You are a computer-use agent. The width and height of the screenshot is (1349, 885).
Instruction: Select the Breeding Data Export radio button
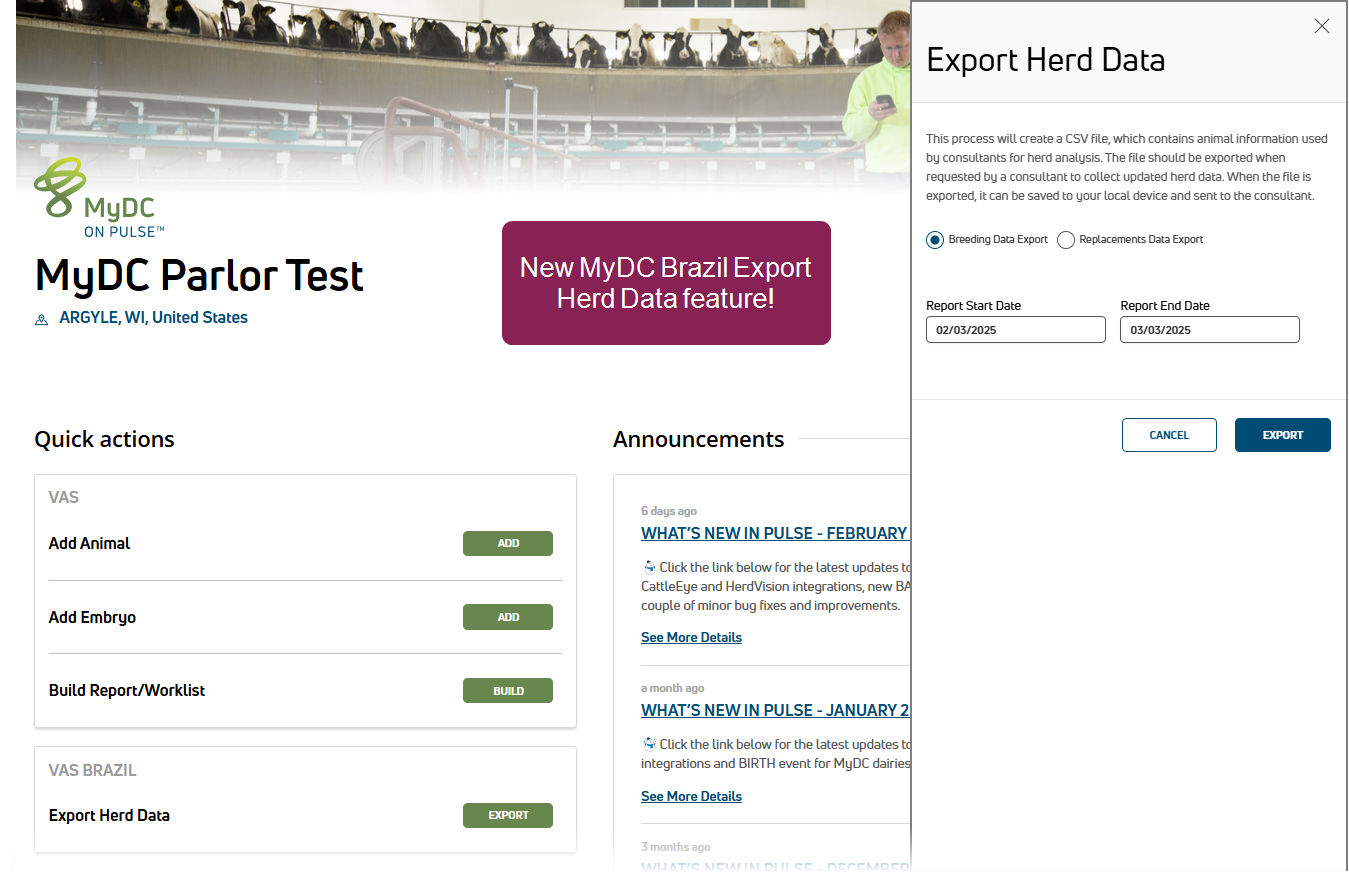point(935,240)
